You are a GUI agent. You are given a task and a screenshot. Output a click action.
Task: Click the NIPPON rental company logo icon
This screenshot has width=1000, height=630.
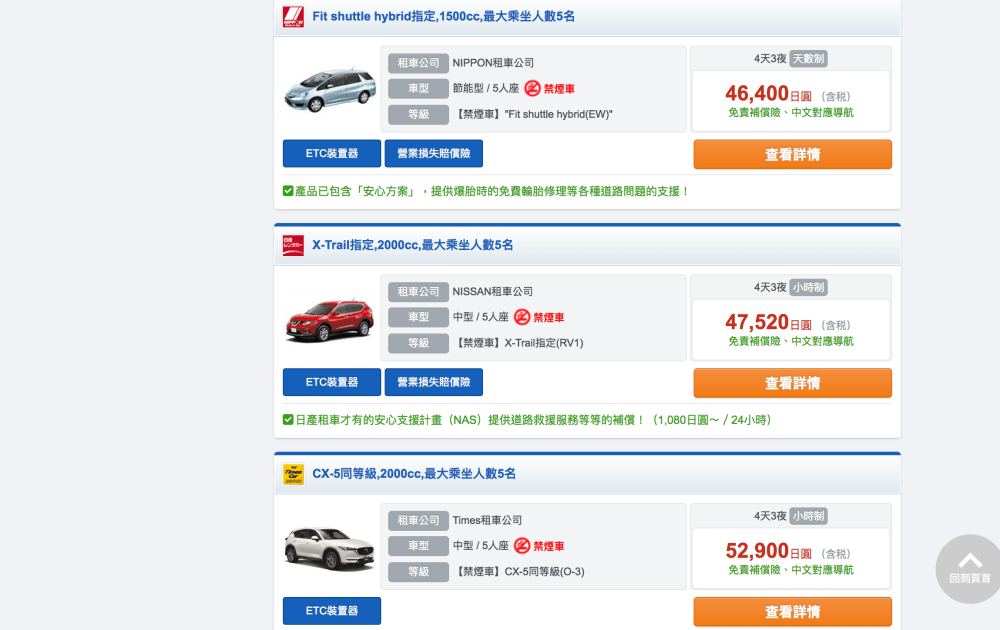point(293,17)
